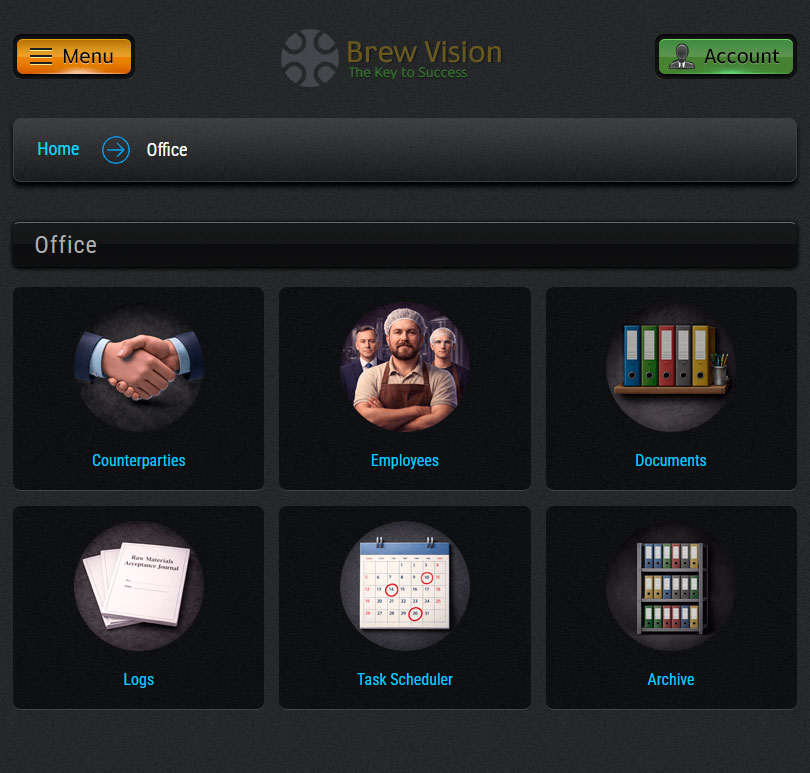Open the Counterparties text link
Screen dimensions: 810x773
pyautogui.click(x=138, y=460)
